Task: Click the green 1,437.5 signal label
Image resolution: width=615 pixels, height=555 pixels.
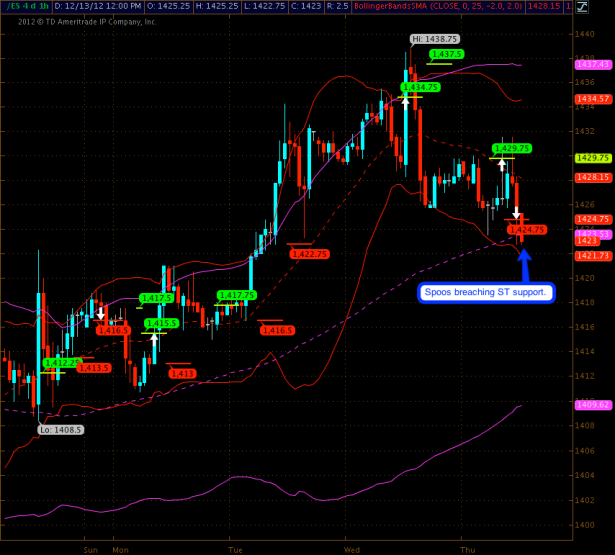Action: pyautogui.click(x=446, y=54)
